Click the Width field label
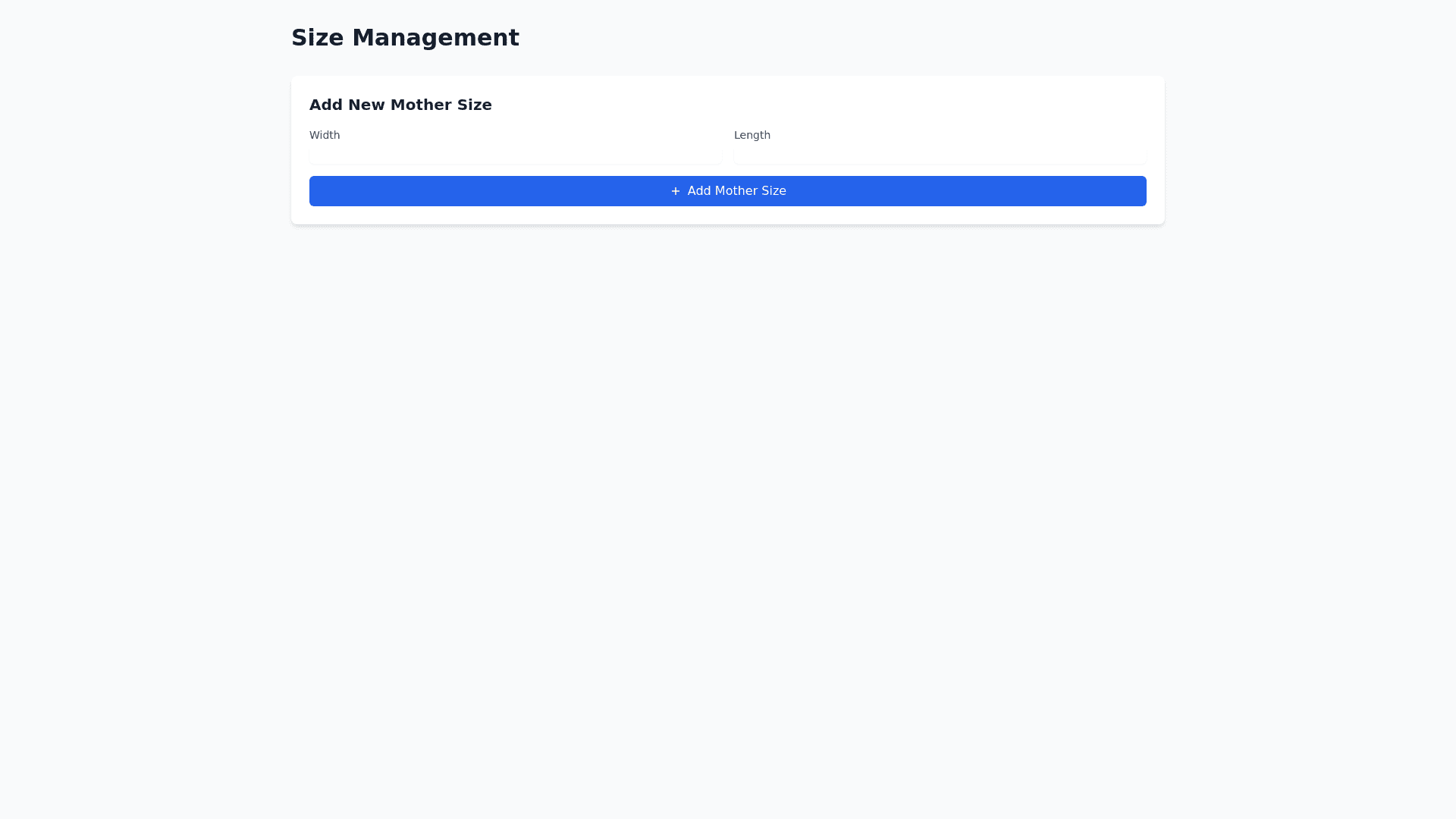Viewport: 1456px width, 819px height. click(x=324, y=135)
